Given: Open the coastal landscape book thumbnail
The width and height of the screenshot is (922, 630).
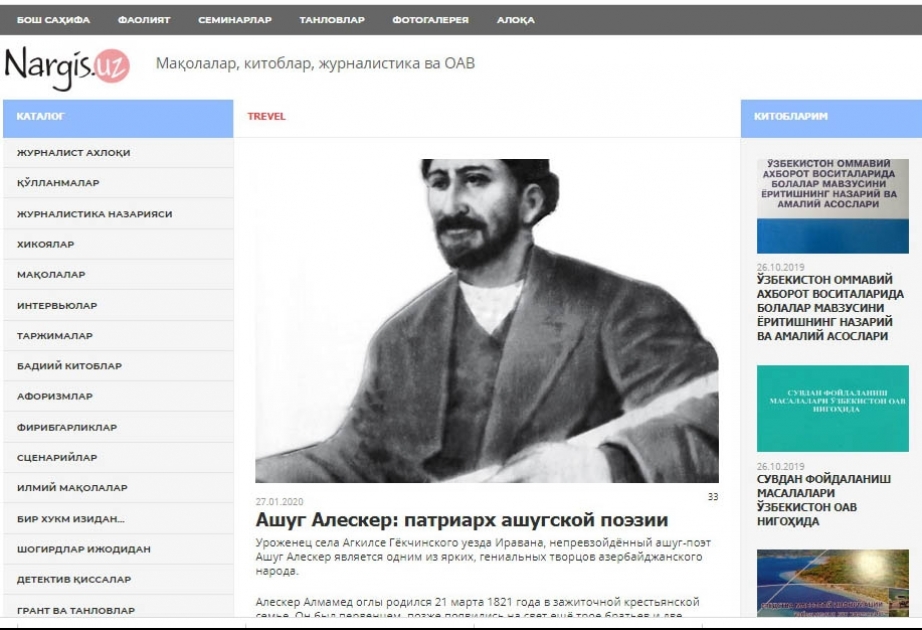Looking at the screenshot, I should coord(833,583).
